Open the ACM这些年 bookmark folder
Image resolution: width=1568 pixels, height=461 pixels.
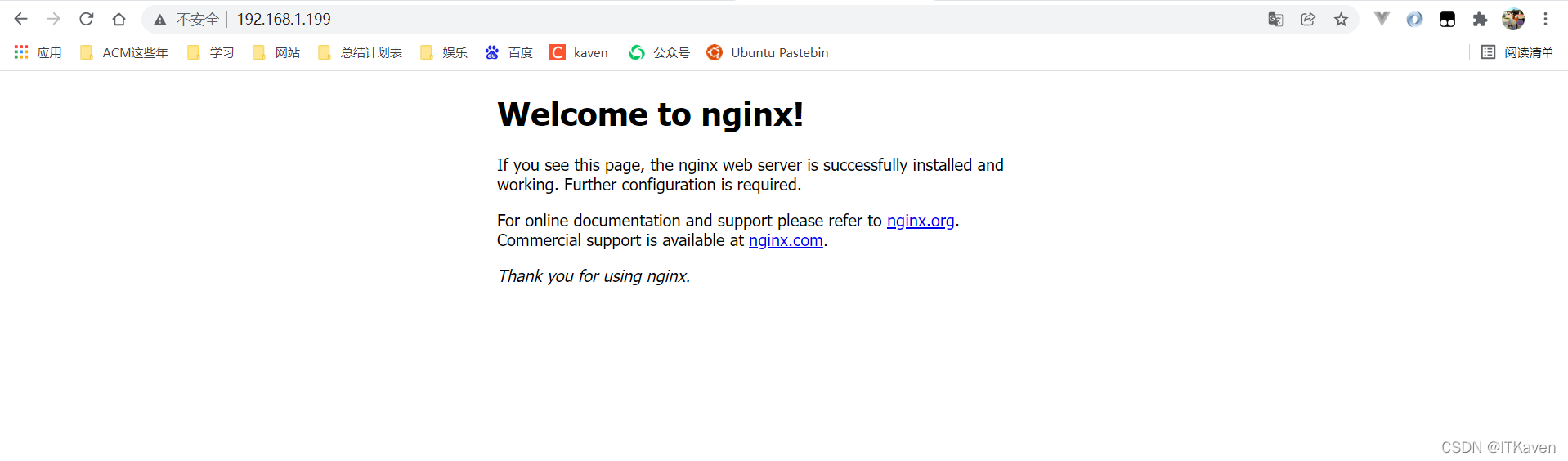tap(124, 52)
